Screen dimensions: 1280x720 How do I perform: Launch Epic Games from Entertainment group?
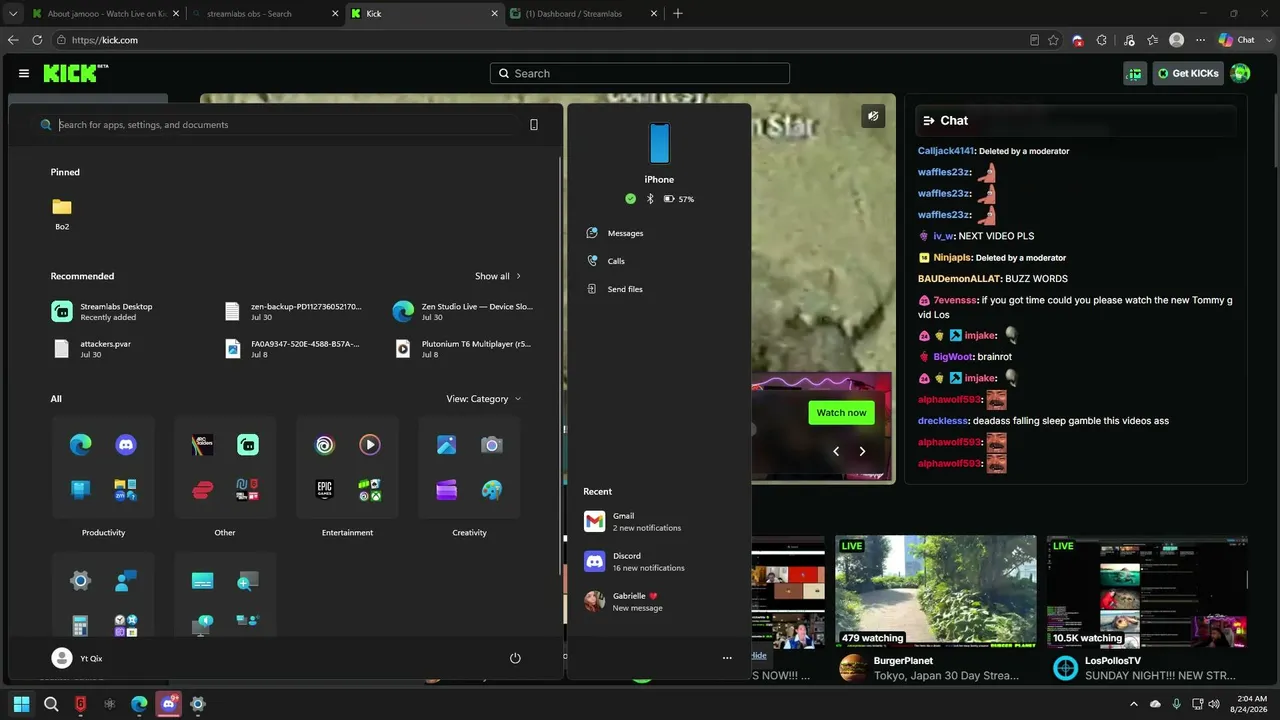point(325,490)
